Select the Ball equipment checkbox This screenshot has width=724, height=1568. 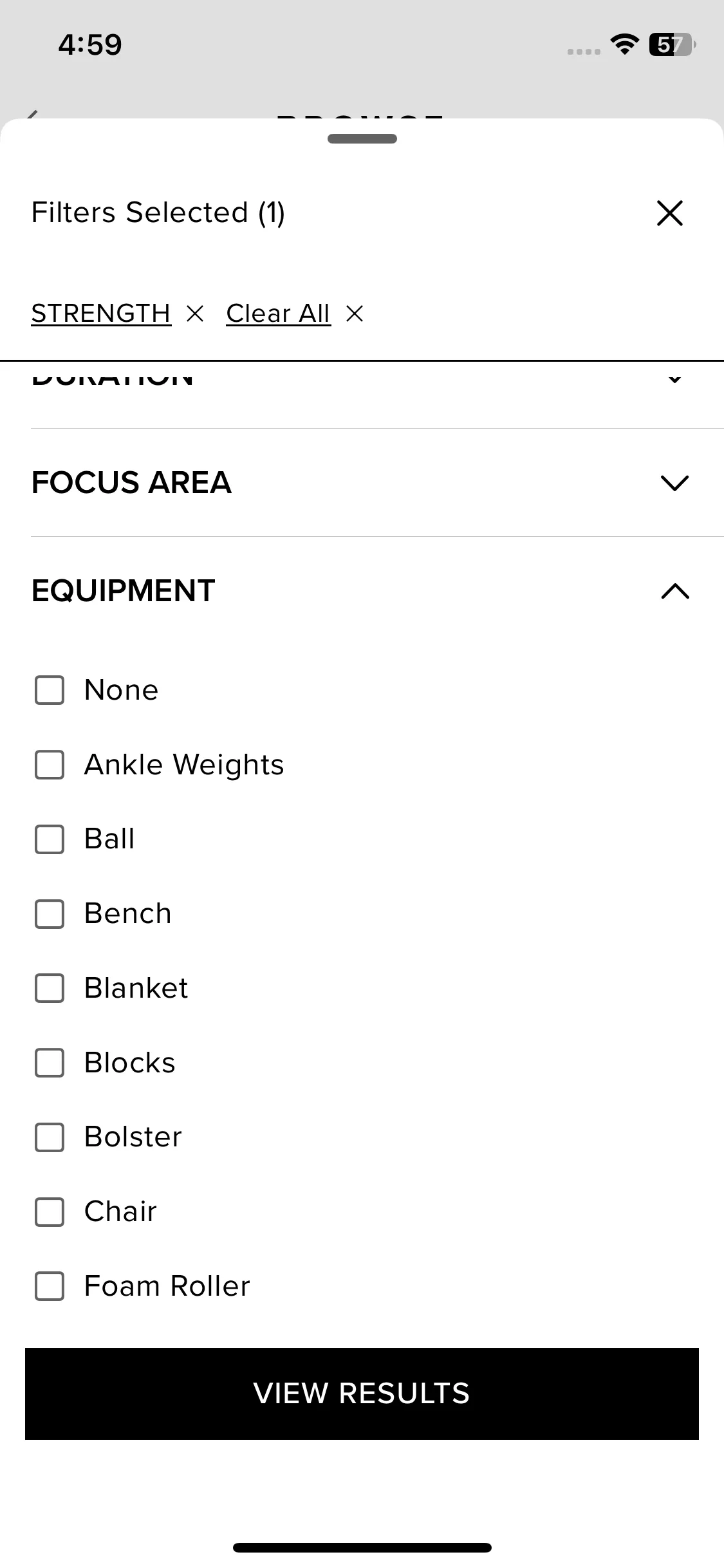tap(50, 839)
